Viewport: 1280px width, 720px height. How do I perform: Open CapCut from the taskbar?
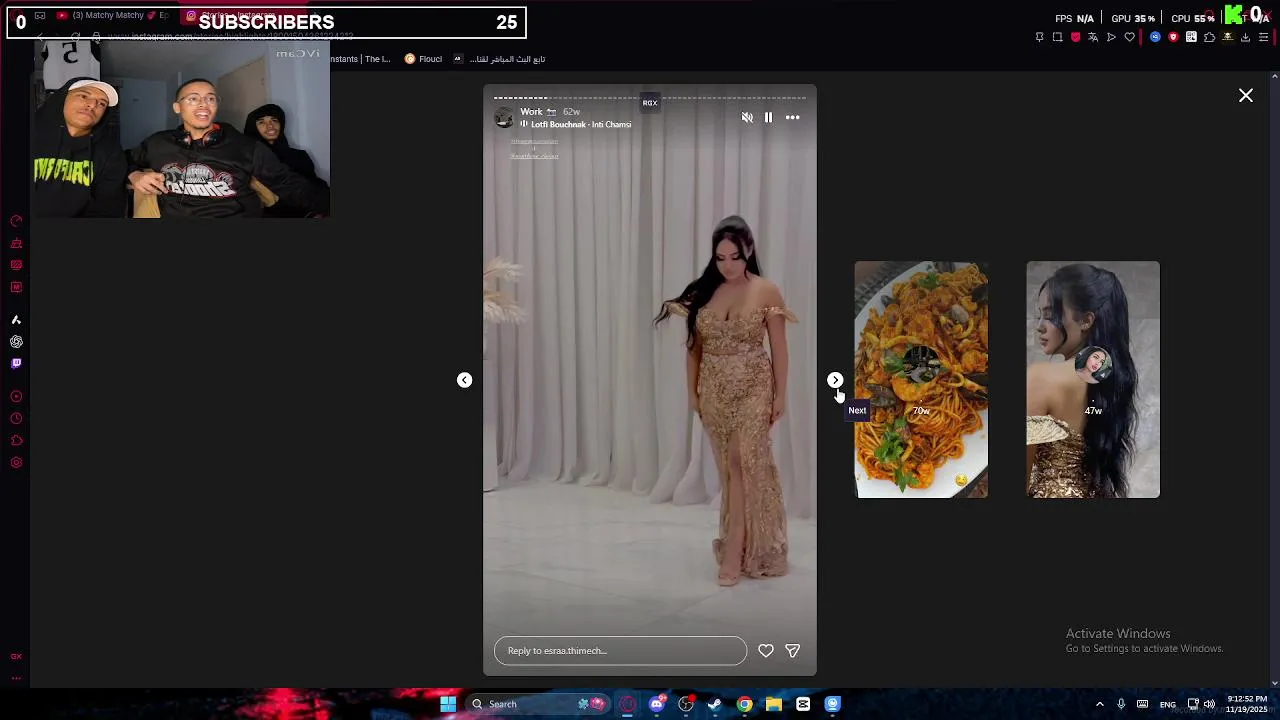pos(803,704)
